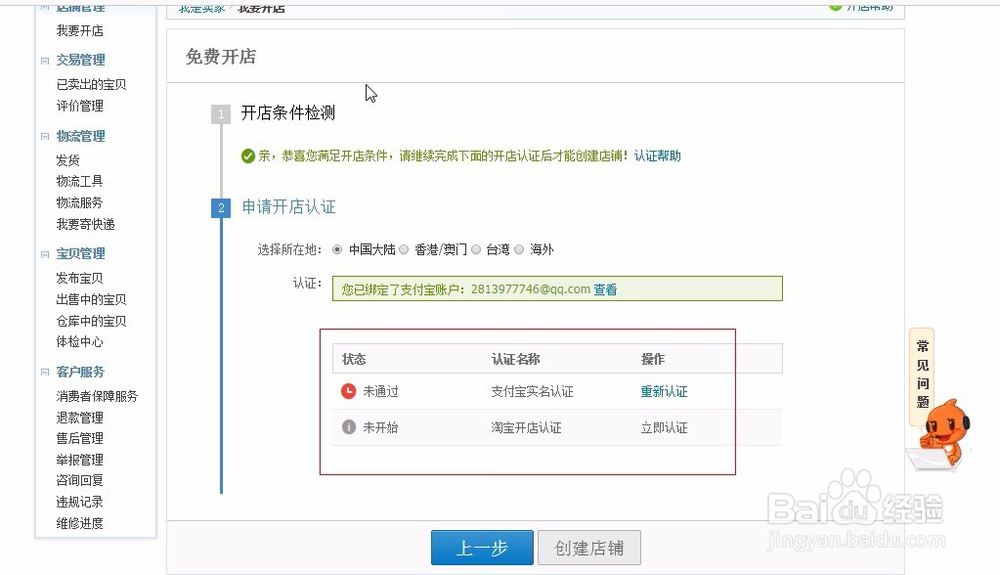Open the 交易管理 heading
This screenshot has height=575, width=1000.
pyautogui.click(x=80, y=61)
